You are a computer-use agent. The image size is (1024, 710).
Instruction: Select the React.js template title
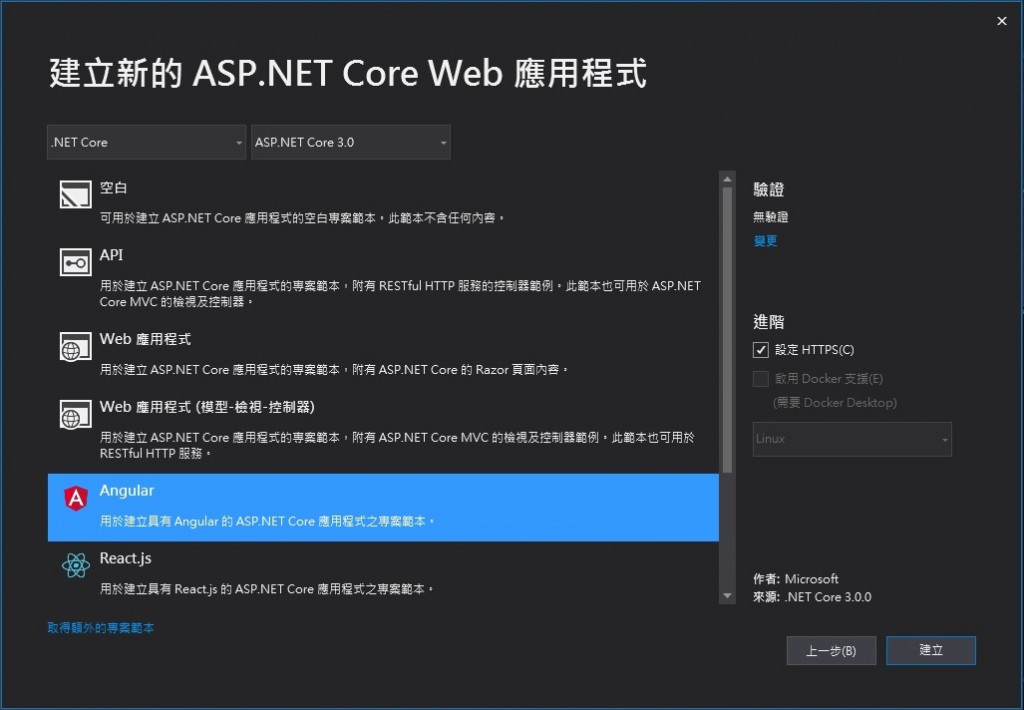(125, 558)
